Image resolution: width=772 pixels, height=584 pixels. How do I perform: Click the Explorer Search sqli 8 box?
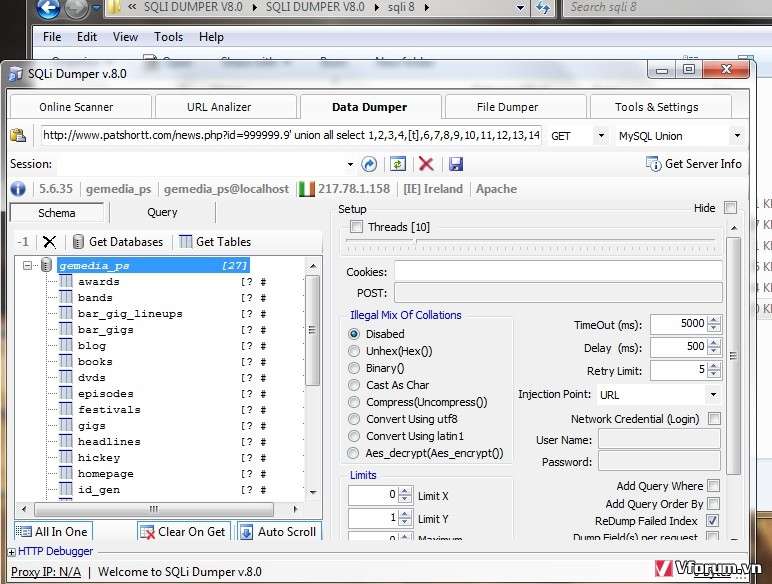click(666, 8)
